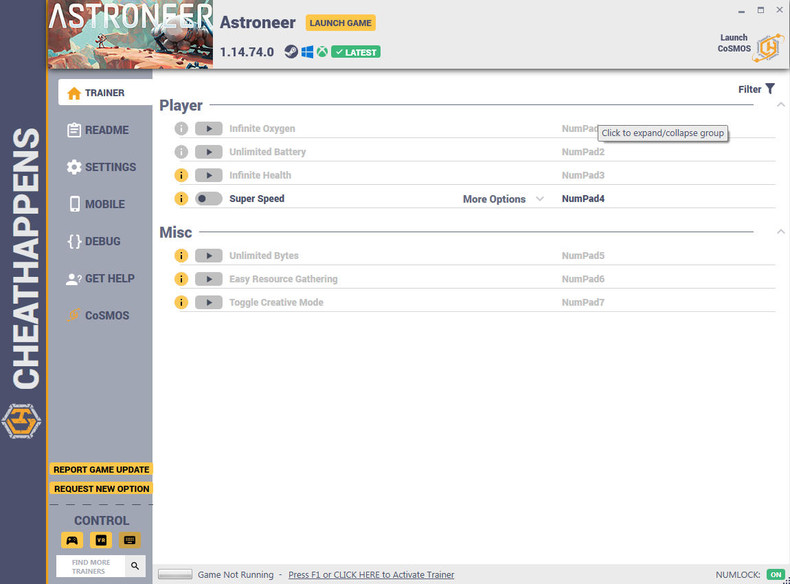Open info for Easy Resource Gathering

[181, 279]
